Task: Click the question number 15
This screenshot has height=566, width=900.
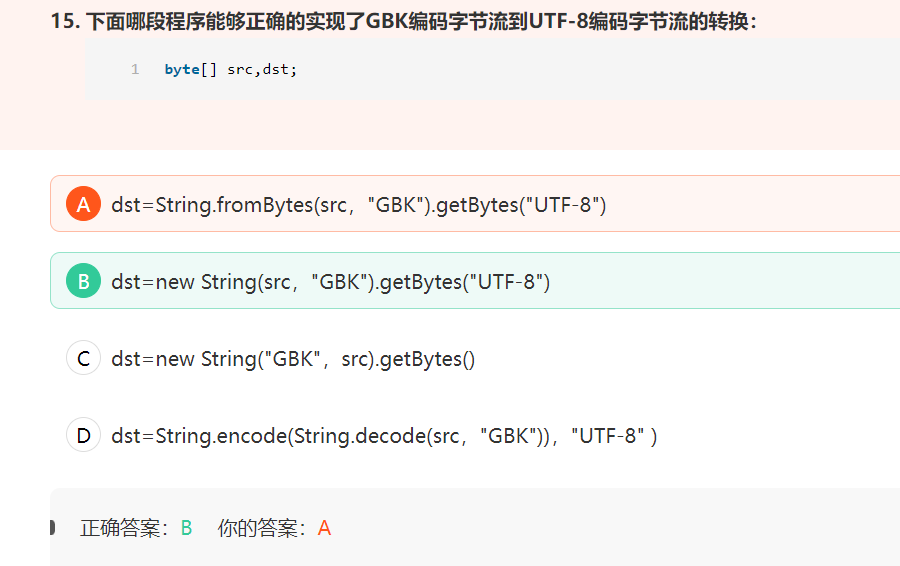Action: tap(64, 21)
